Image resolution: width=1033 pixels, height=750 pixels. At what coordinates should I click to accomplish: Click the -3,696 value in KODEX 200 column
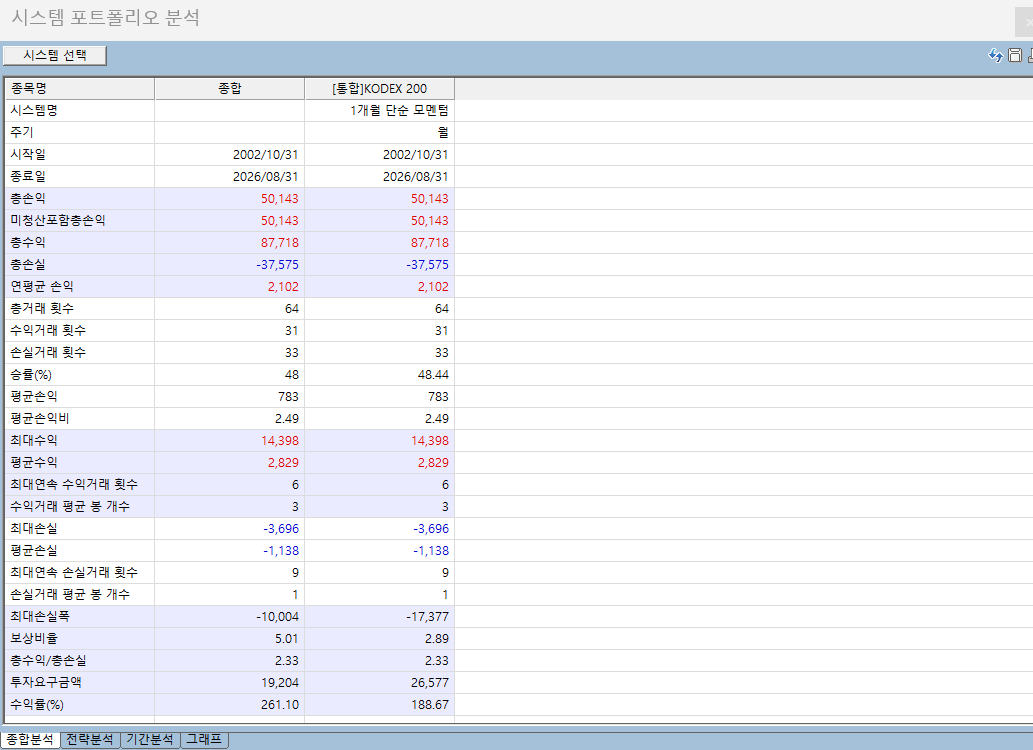point(431,529)
